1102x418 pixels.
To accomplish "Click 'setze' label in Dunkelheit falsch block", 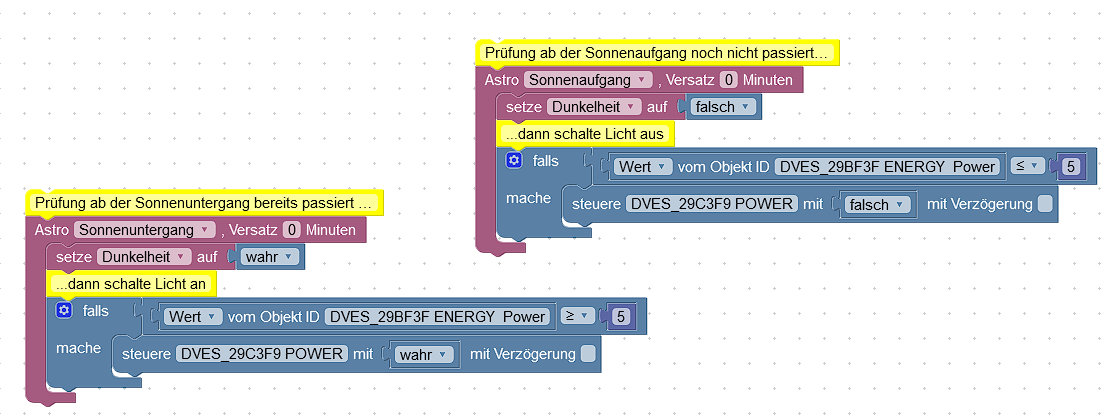I will point(524,107).
